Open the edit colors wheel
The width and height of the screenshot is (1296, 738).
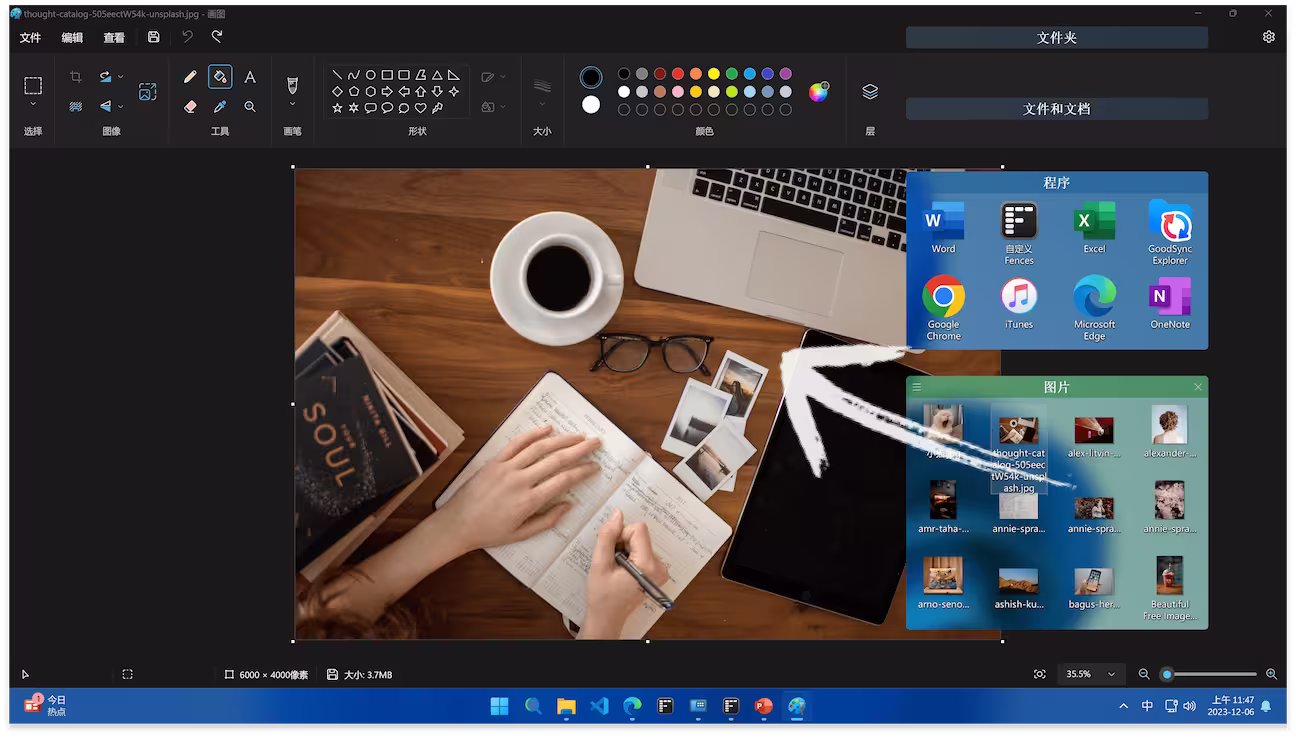pyautogui.click(x=818, y=92)
